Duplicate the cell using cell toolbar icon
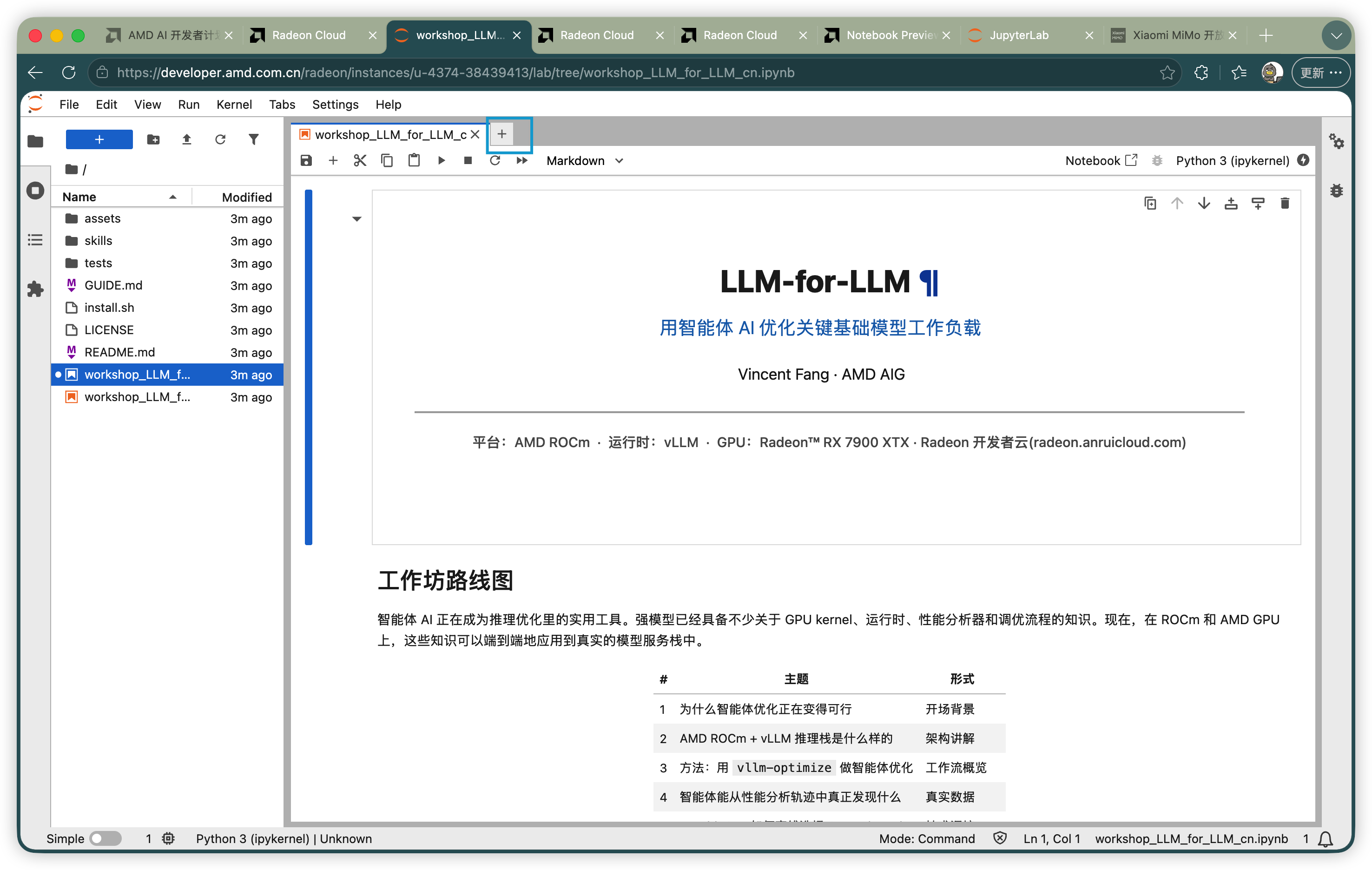Image resolution: width=1372 pixels, height=870 pixels. click(x=1150, y=204)
